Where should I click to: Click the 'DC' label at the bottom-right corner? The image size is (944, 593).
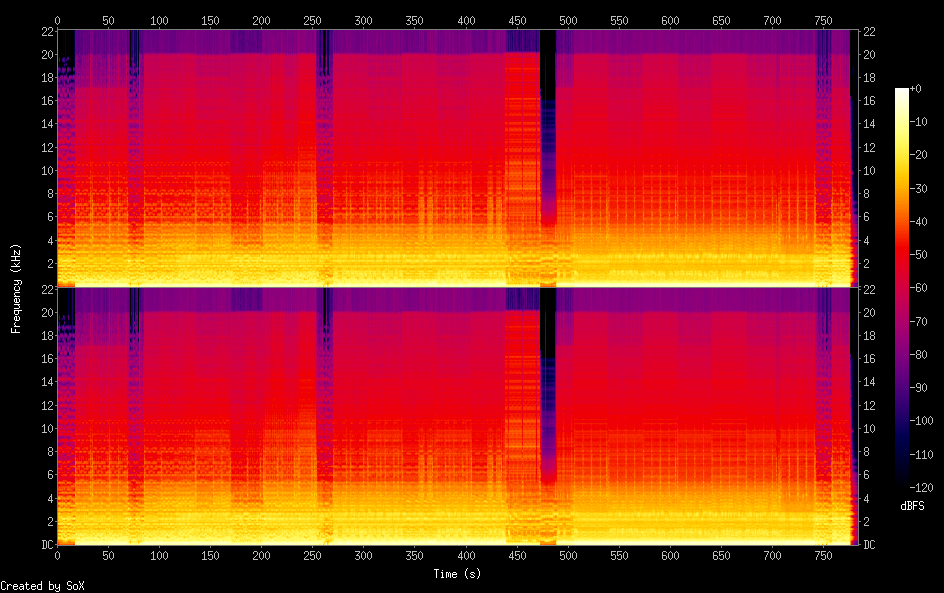(869, 544)
